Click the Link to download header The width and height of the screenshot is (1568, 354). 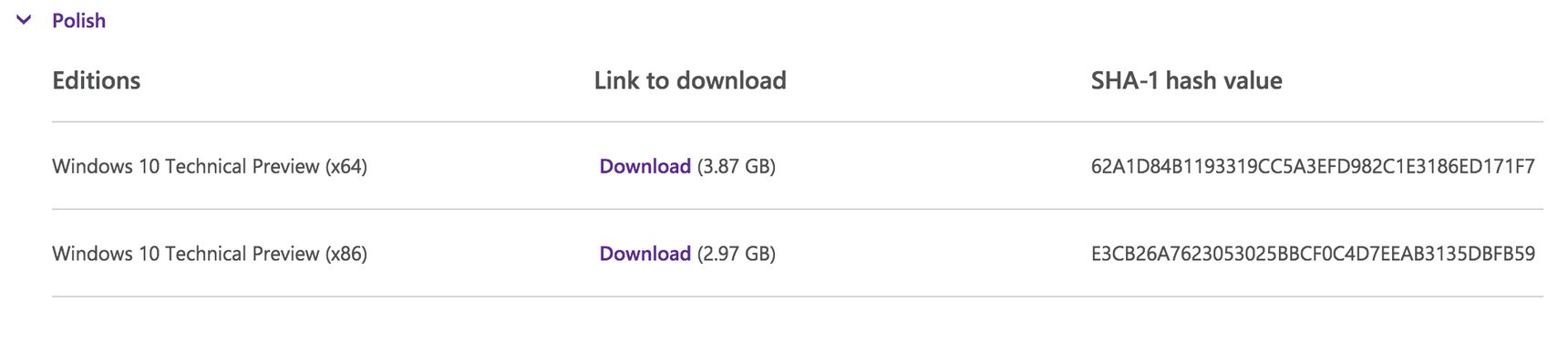click(690, 80)
